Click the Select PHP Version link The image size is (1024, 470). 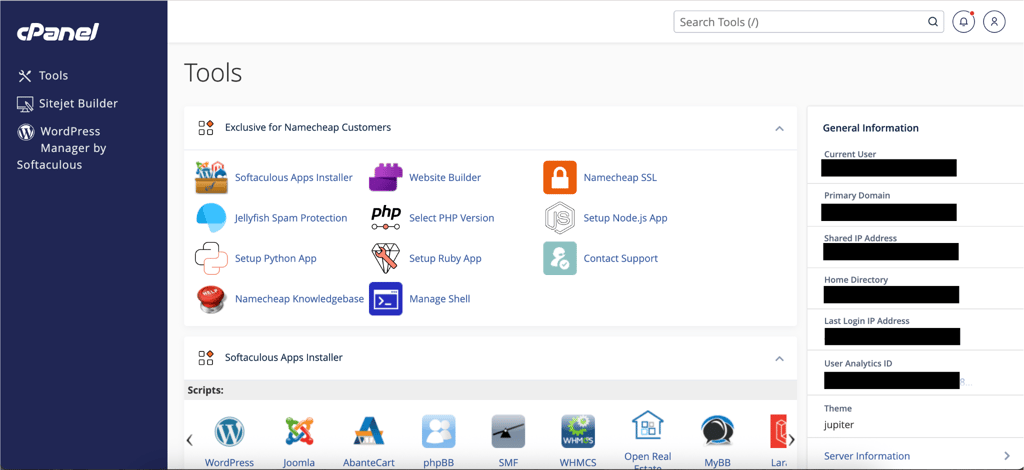451,218
